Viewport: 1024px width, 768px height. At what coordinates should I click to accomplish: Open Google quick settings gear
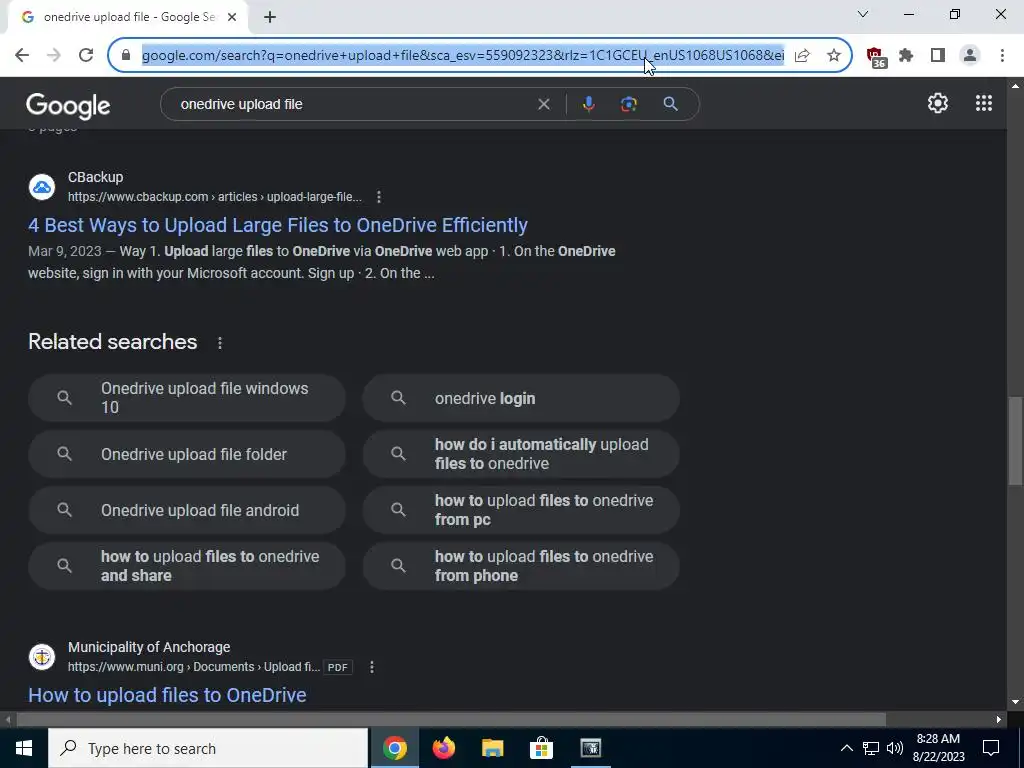click(938, 103)
